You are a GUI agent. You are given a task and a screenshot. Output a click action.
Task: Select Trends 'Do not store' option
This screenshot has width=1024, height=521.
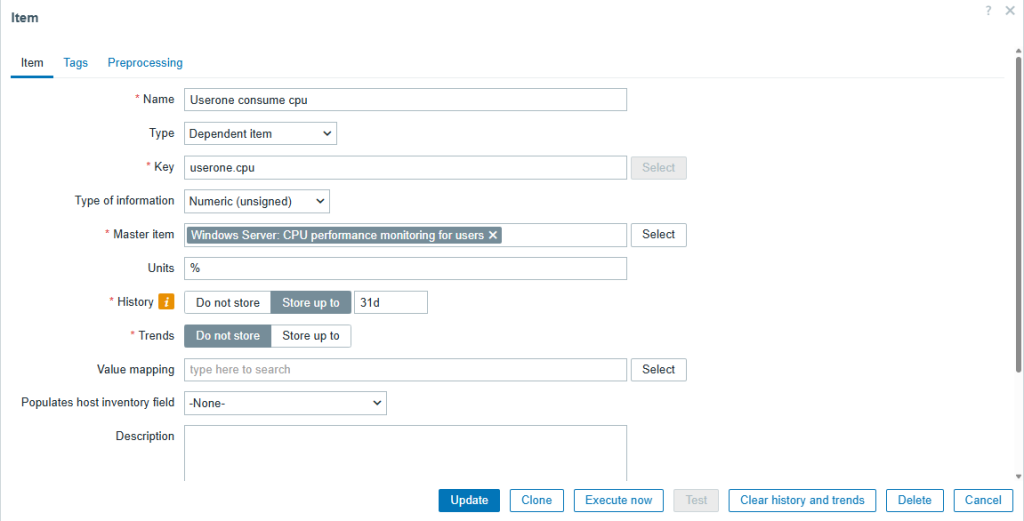point(227,336)
